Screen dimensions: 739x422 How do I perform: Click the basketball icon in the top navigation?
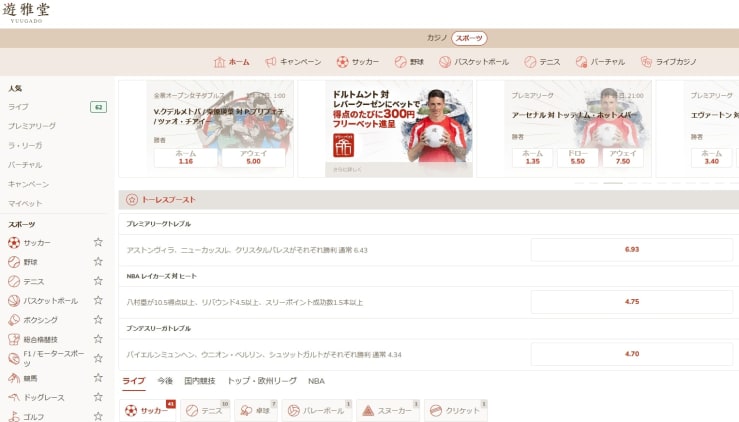[445, 62]
